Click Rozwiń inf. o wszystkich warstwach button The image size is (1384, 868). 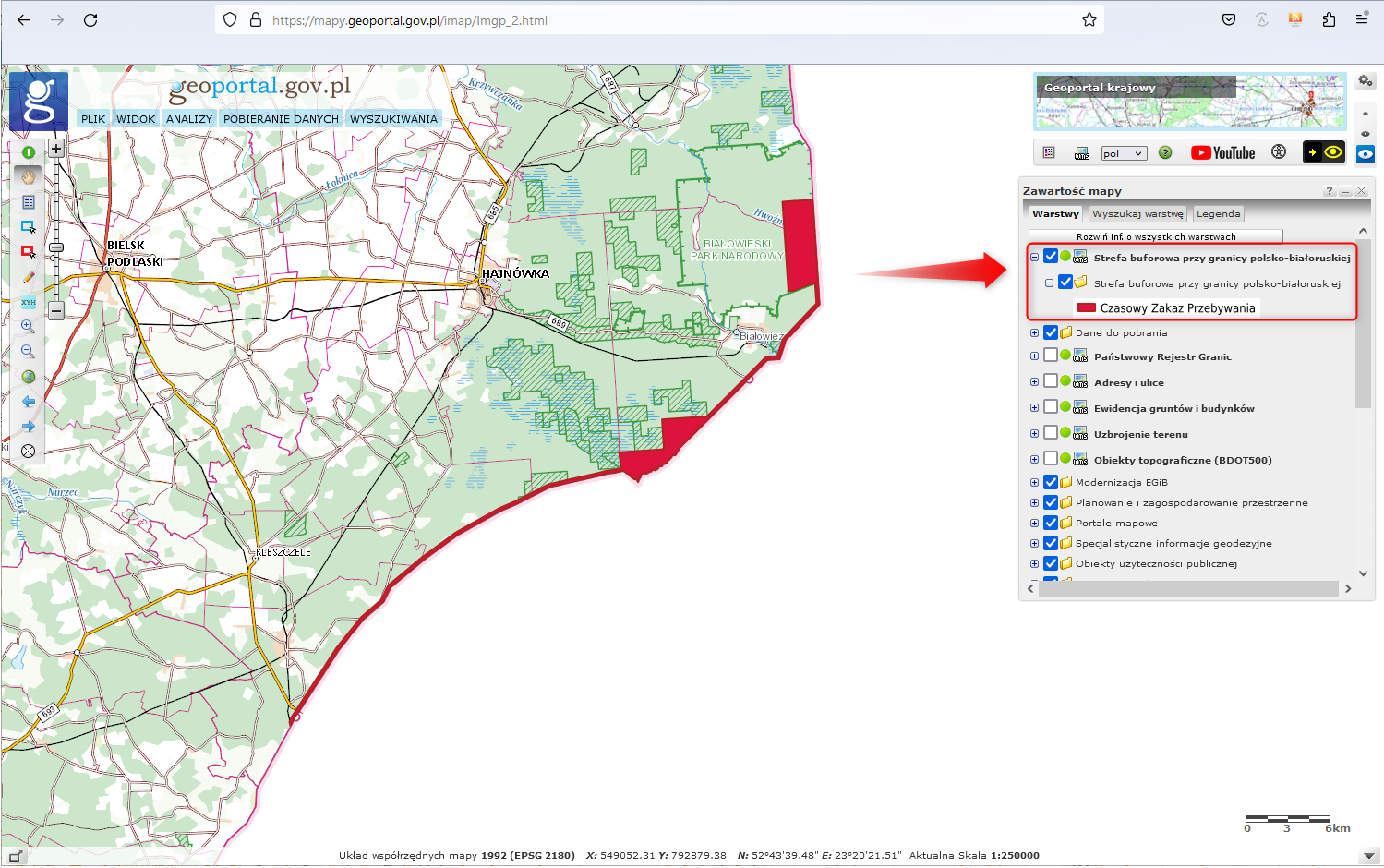1155,236
